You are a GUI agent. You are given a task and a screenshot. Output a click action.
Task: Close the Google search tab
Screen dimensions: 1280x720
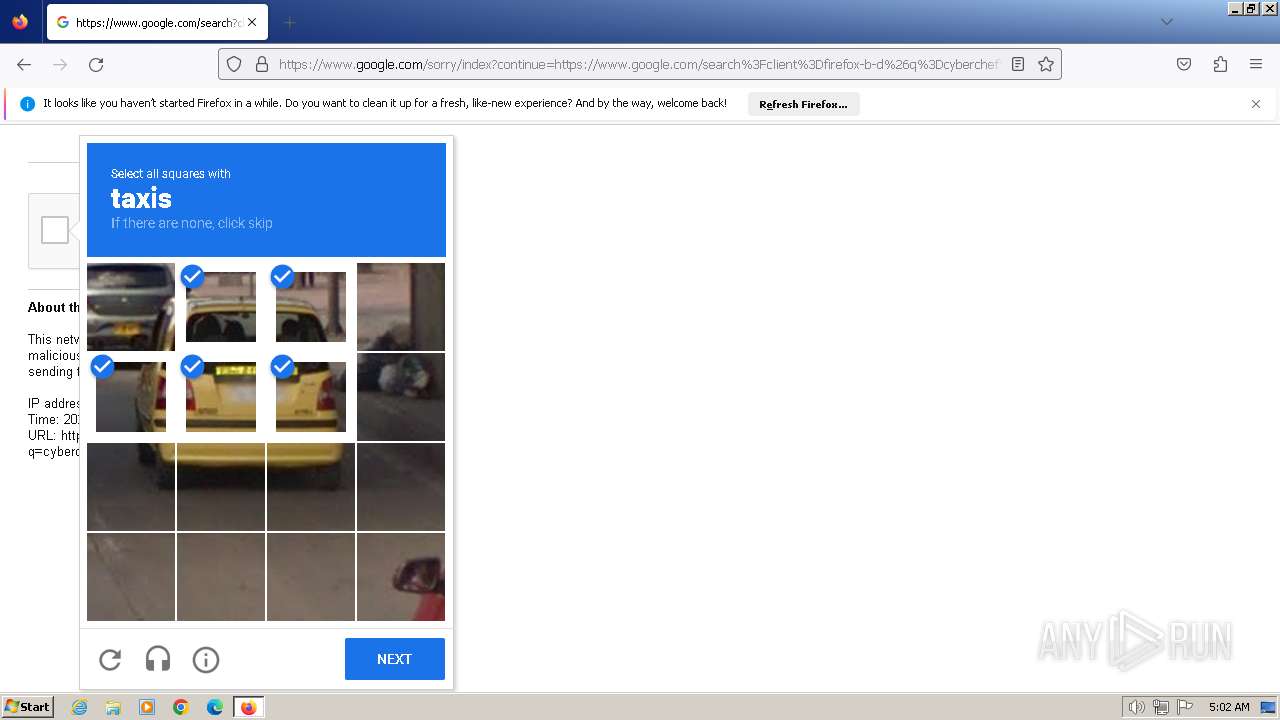(x=252, y=22)
